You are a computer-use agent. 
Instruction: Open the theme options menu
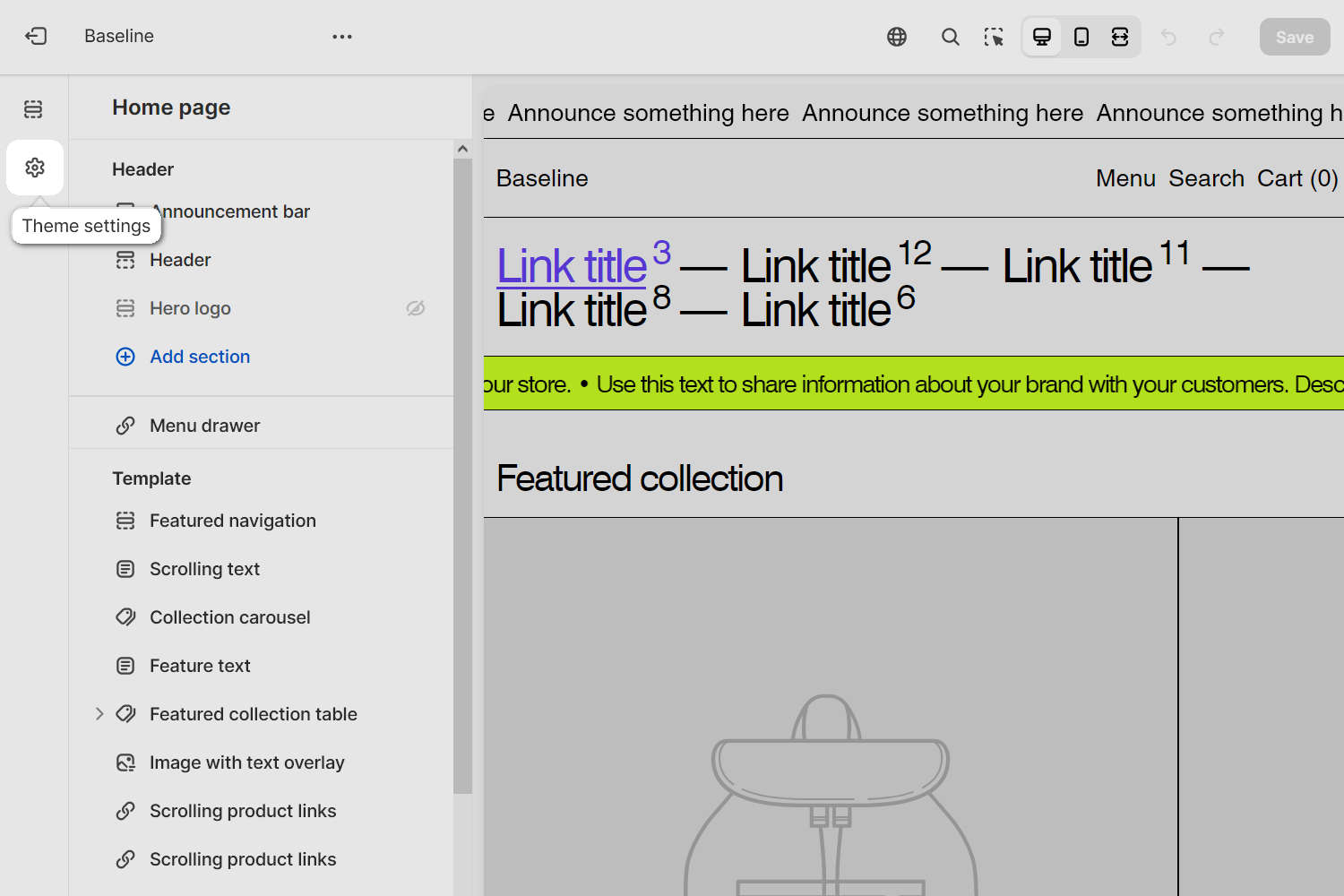tap(341, 36)
